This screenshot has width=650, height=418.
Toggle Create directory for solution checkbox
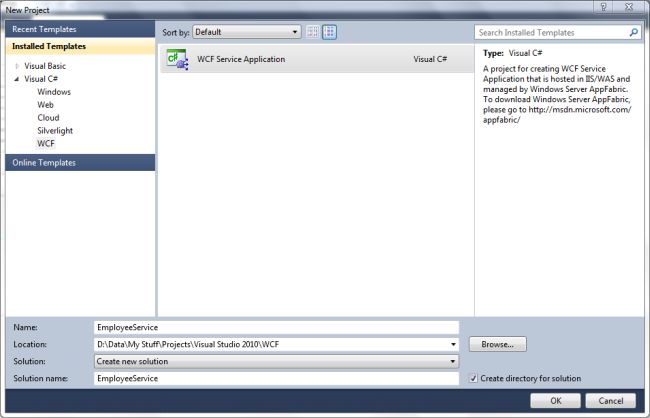(x=473, y=378)
